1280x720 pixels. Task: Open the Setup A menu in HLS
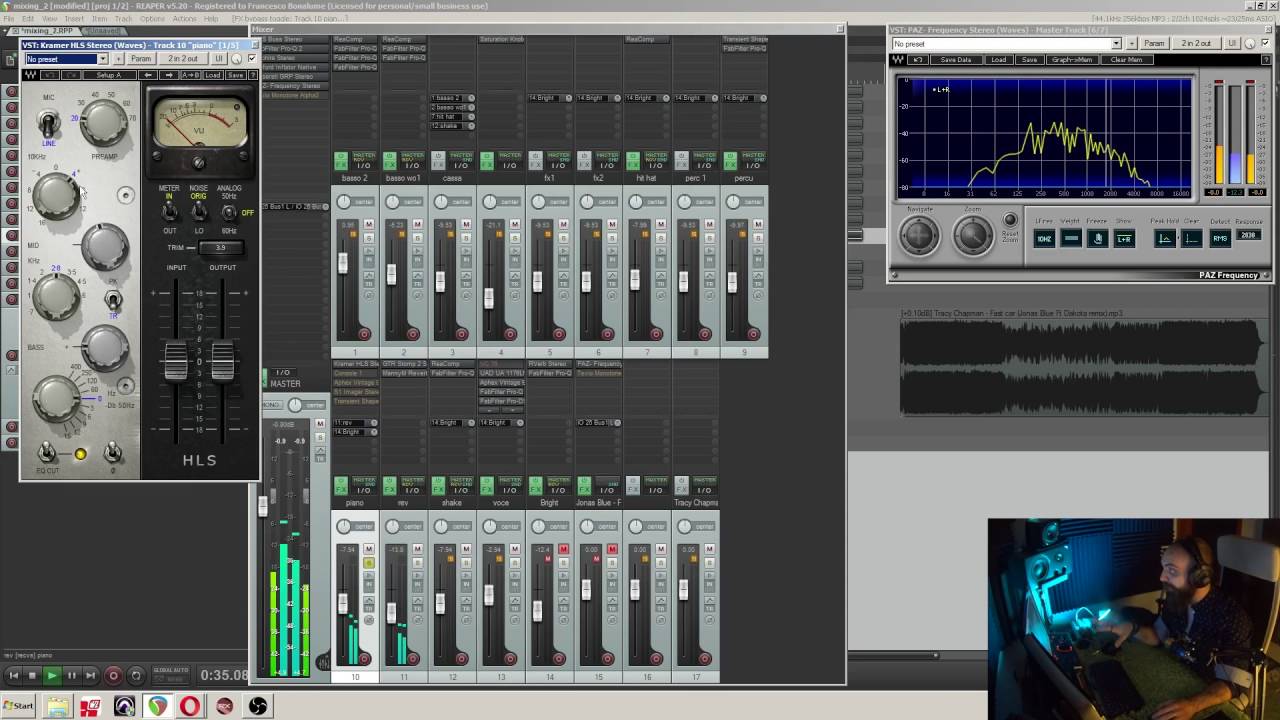click(108, 75)
